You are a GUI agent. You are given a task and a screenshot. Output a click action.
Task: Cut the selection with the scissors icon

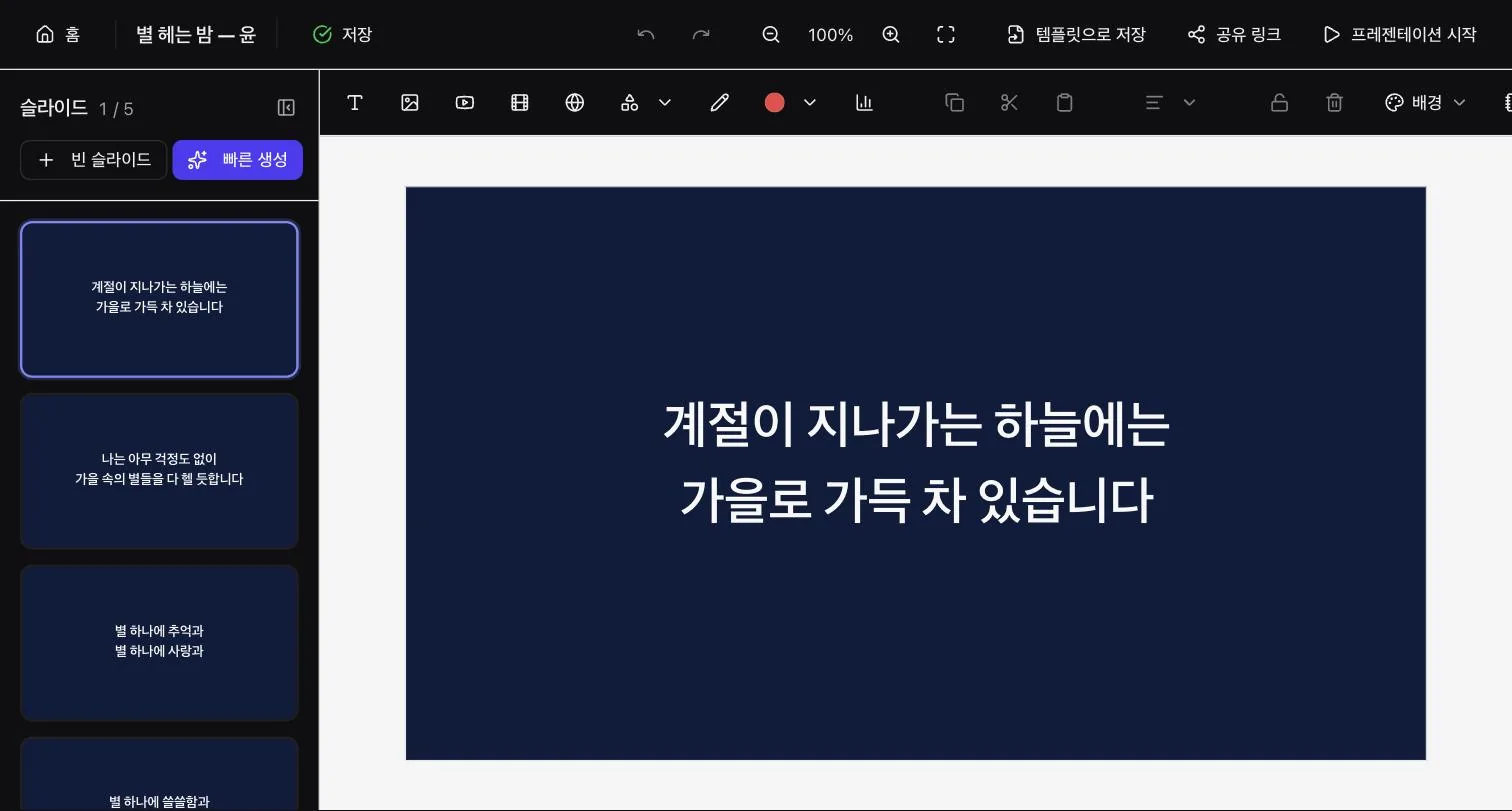point(1009,102)
